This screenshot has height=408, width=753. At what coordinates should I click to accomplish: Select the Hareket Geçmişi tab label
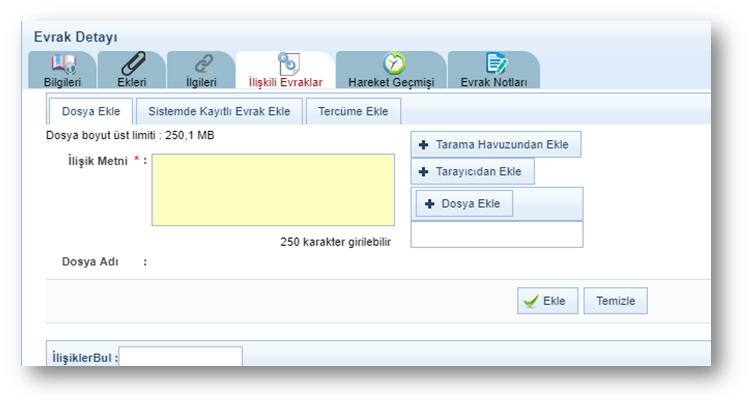coord(391,83)
